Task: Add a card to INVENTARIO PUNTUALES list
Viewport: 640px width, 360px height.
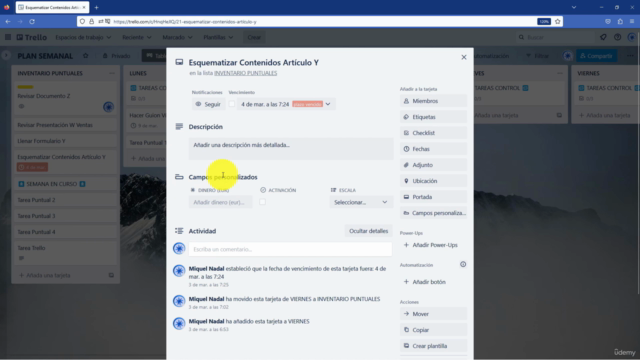Action: [45, 275]
